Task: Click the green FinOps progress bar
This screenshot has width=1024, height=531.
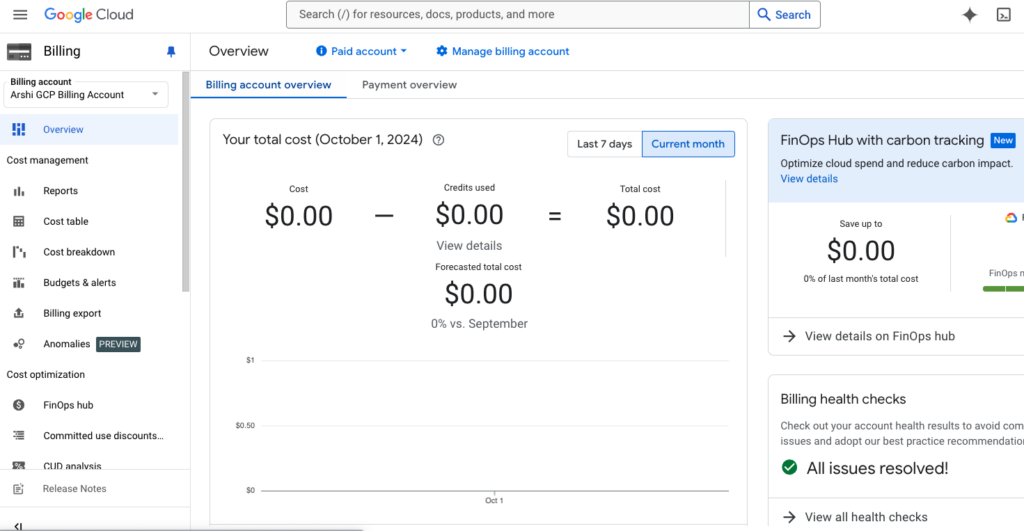Action: [x=1003, y=289]
